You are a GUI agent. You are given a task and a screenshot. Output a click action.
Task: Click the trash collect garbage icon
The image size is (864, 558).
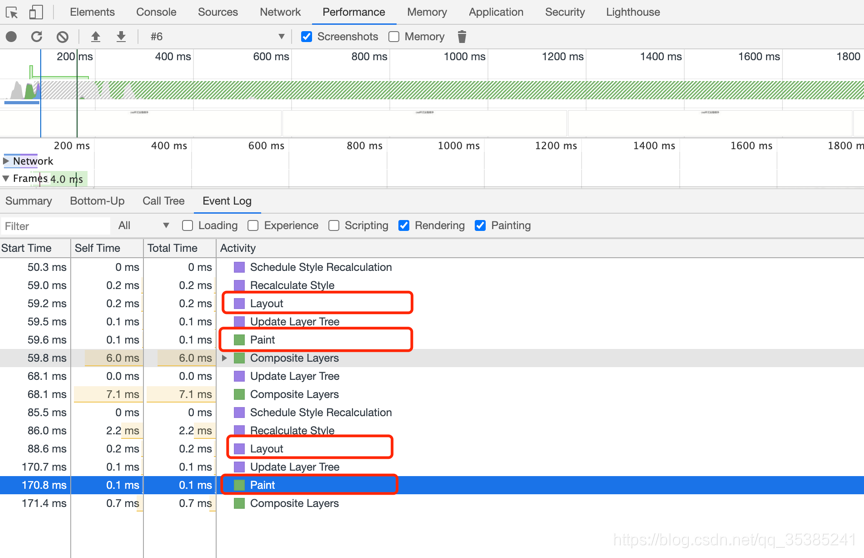[x=462, y=36]
